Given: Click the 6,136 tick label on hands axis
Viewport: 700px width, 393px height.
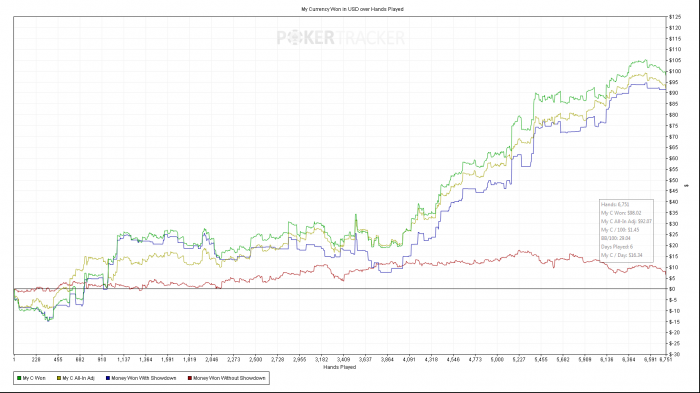Looking at the screenshot, I should pyautogui.click(x=607, y=360).
